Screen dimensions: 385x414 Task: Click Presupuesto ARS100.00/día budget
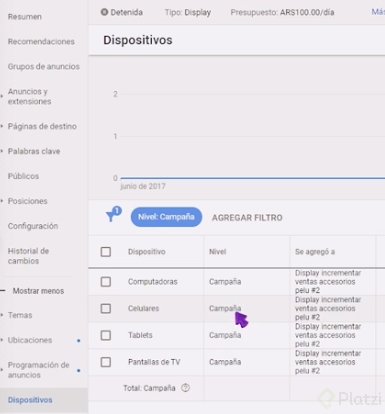[x=282, y=12]
